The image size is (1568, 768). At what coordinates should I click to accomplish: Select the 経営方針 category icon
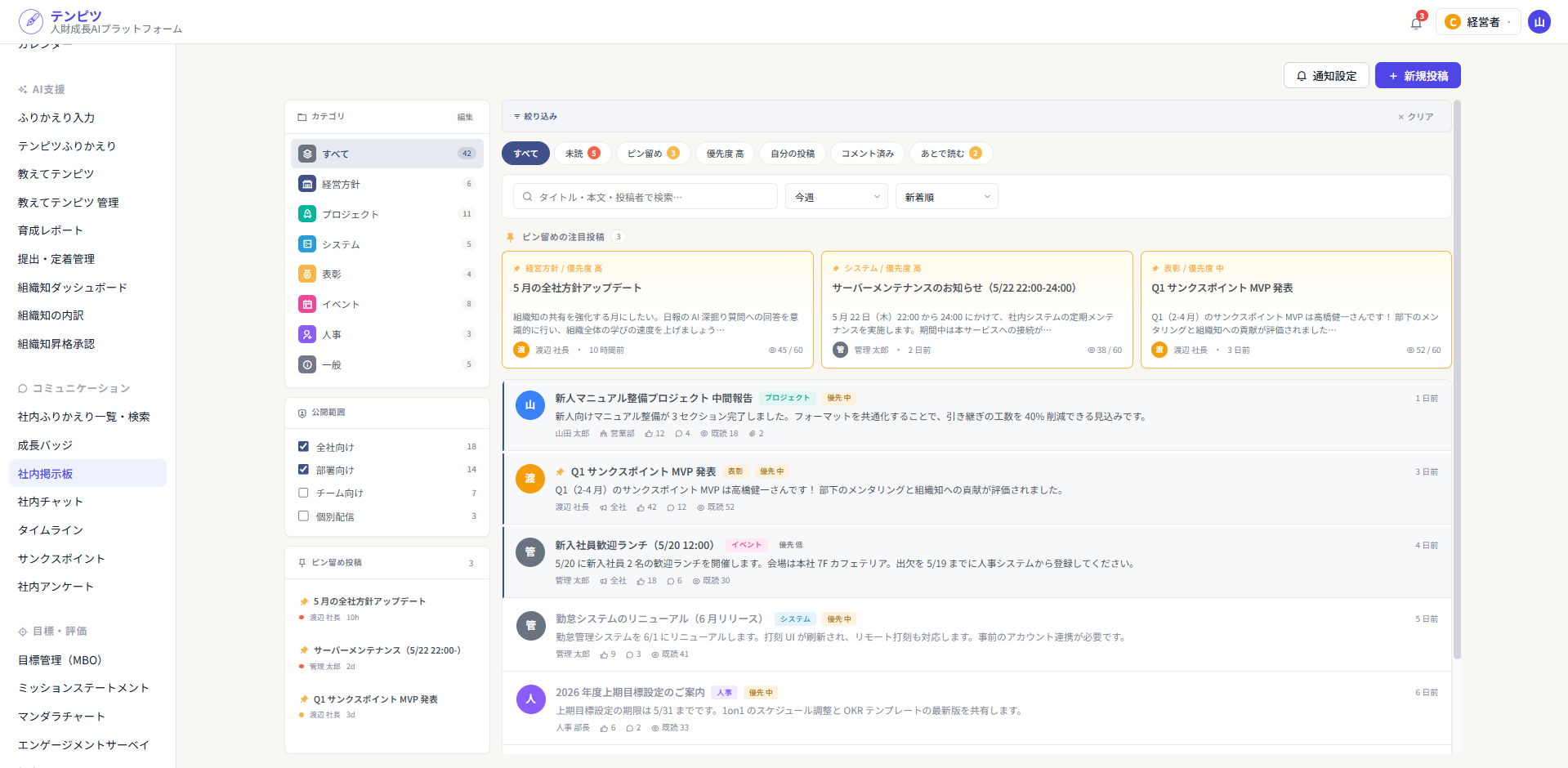tap(307, 184)
